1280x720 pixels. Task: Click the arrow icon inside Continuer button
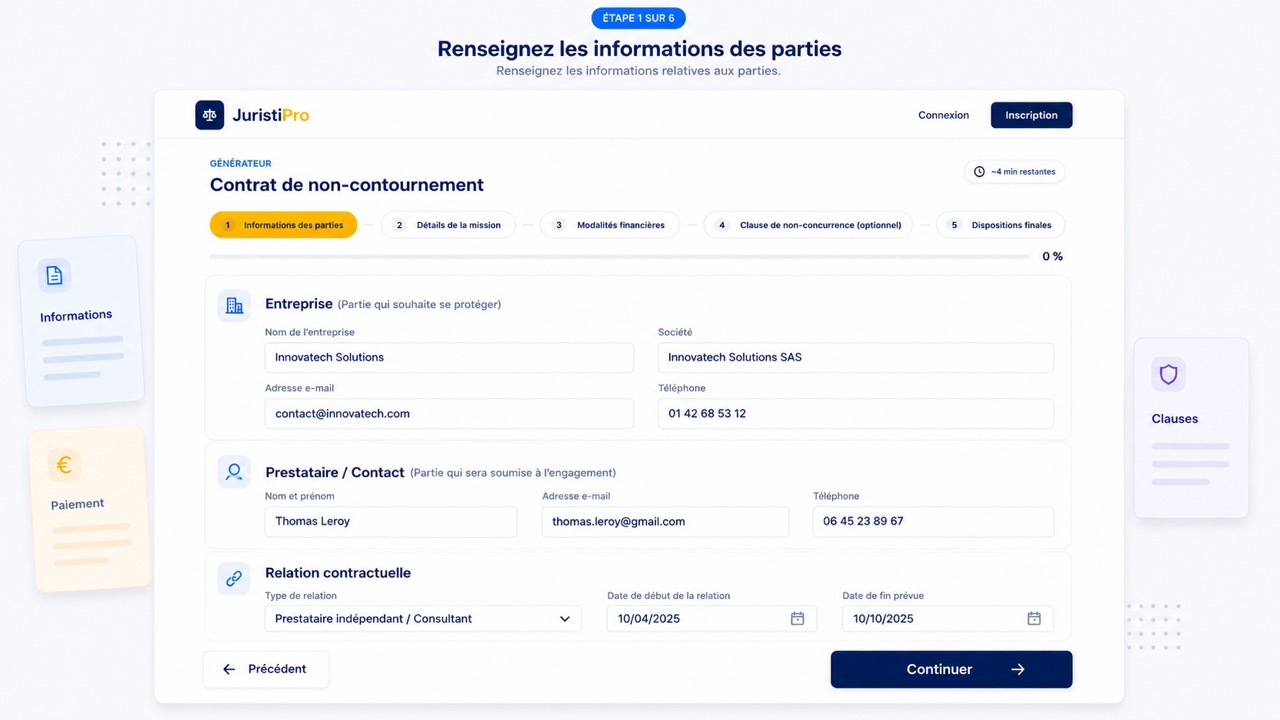pos(1018,669)
